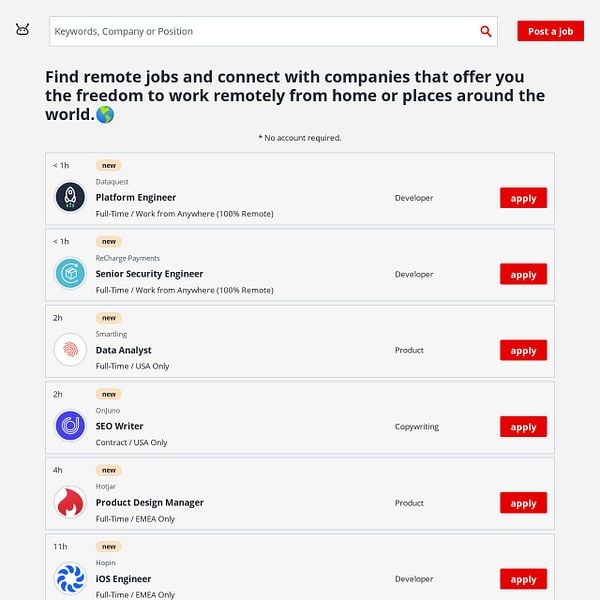Apply to the Data Analyst position
The width and height of the screenshot is (600, 600).
tap(523, 350)
